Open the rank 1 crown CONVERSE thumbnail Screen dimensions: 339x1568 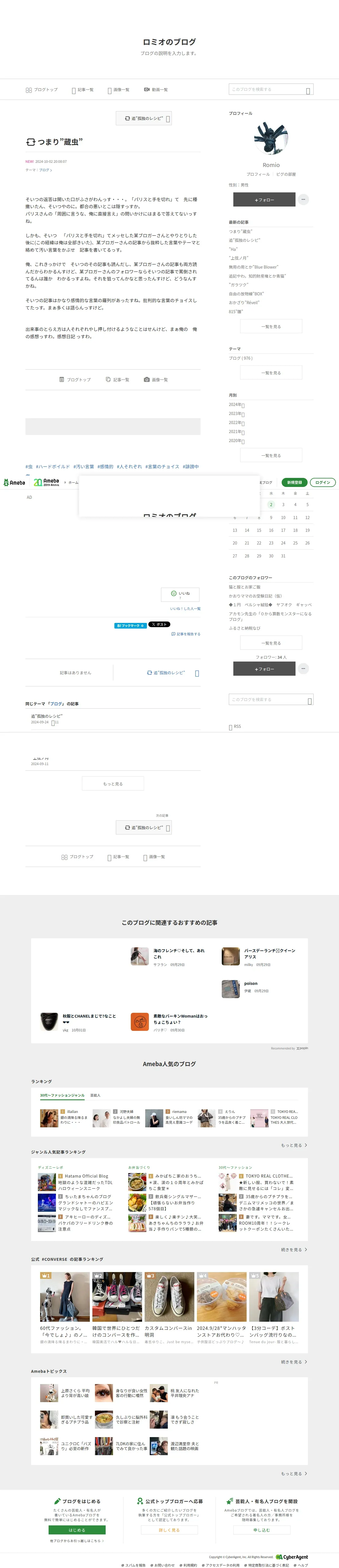tap(65, 1297)
